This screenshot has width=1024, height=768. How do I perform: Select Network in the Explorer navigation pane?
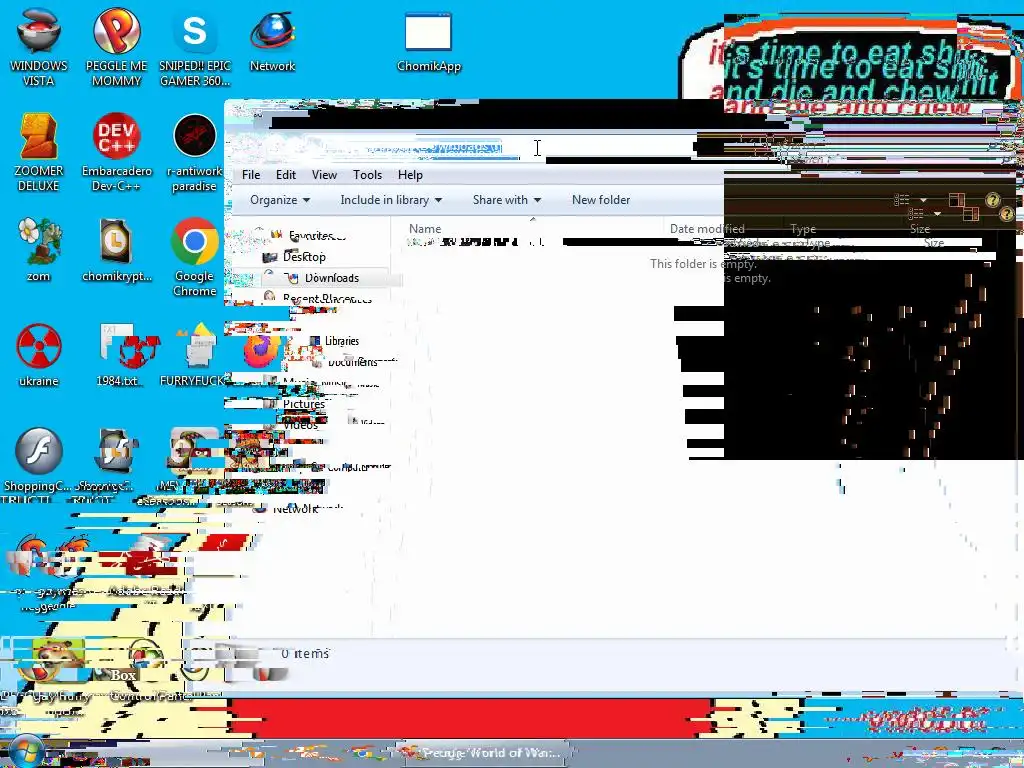point(297,509)
